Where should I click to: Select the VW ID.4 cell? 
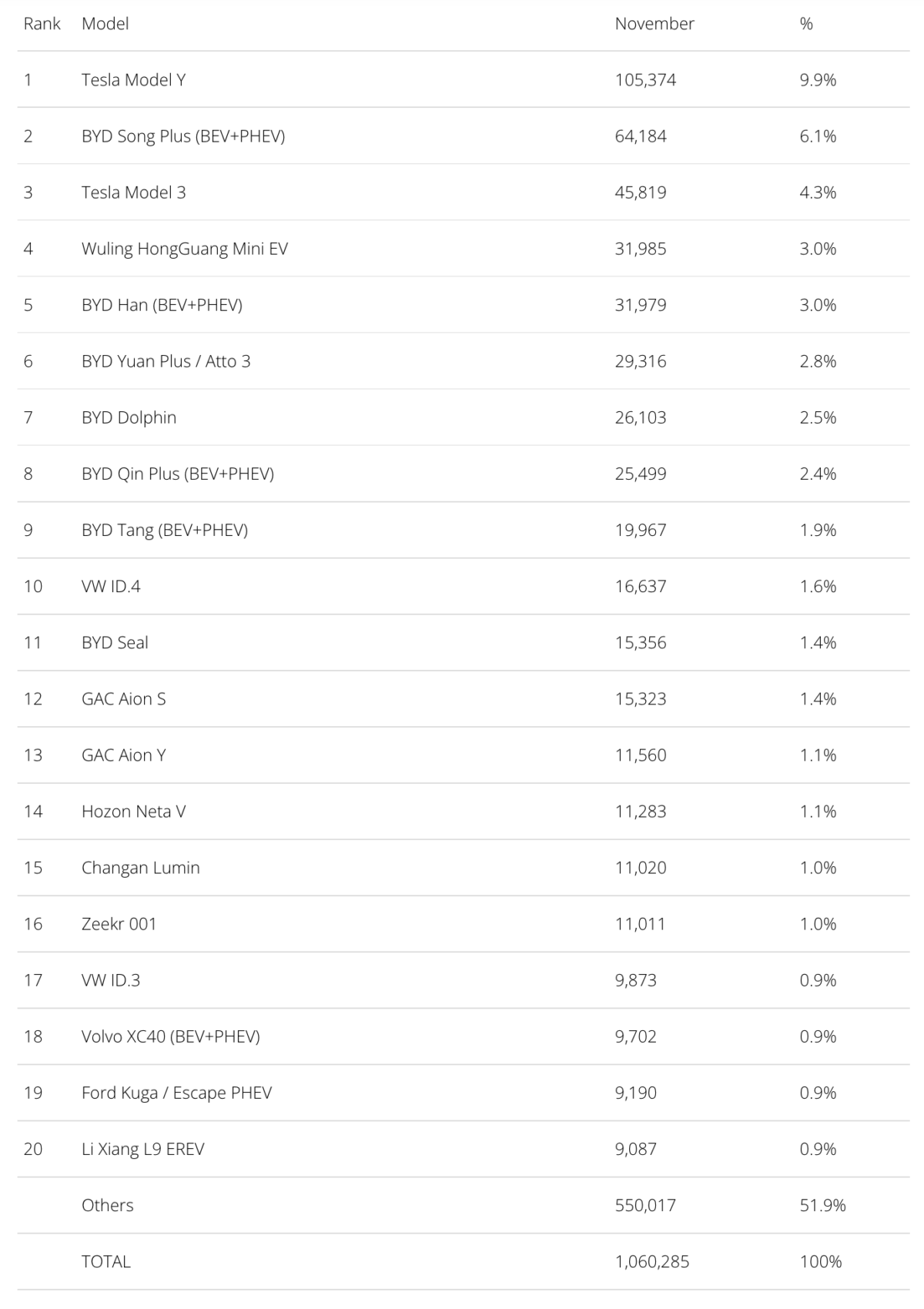[111, 586]
